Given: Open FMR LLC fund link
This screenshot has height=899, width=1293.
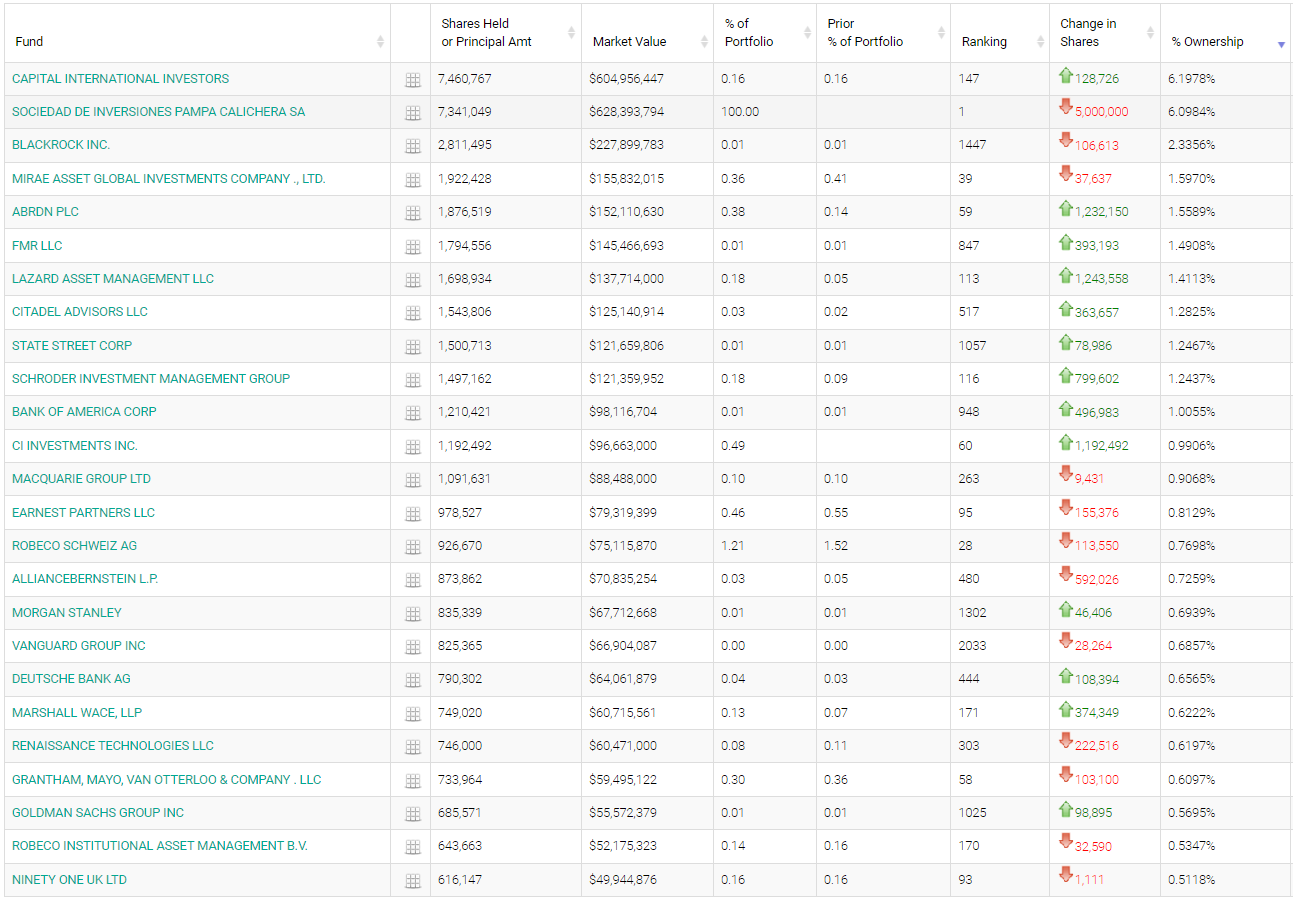Looking at the screenshot, I should 37,246.
